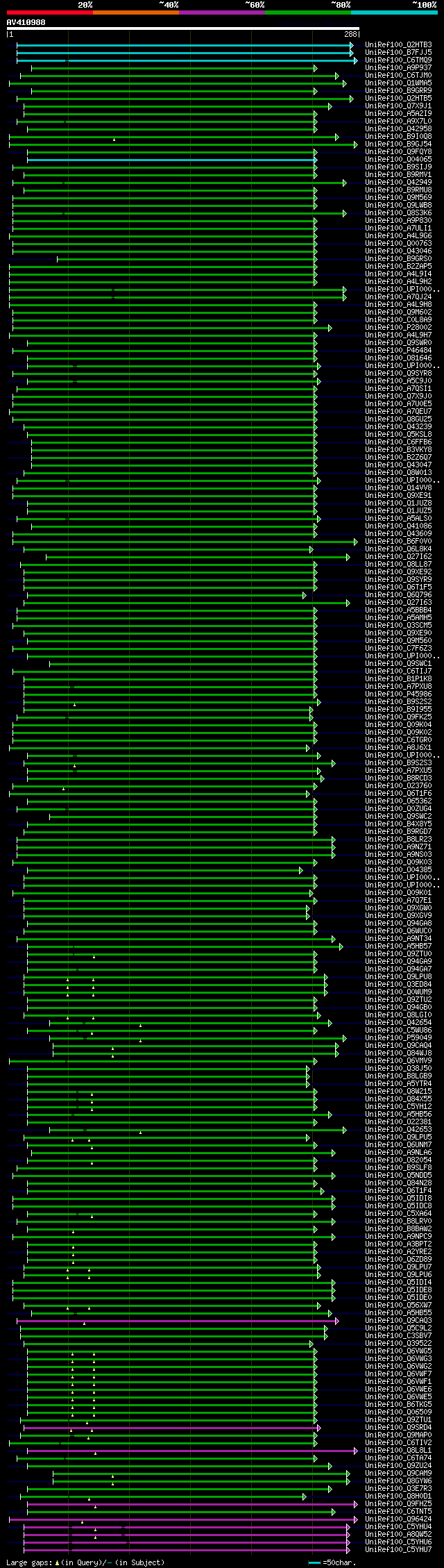Click UniRef100_A5HB57 label

398,946
